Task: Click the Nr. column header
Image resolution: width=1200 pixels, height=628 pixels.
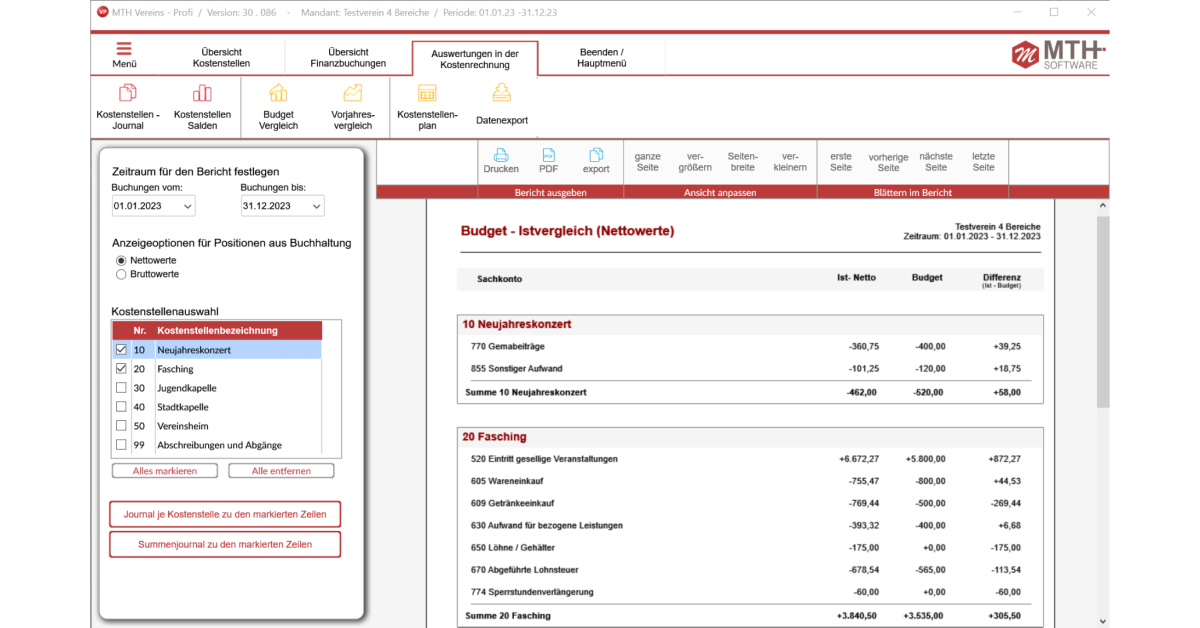Action: coord(140,331)
